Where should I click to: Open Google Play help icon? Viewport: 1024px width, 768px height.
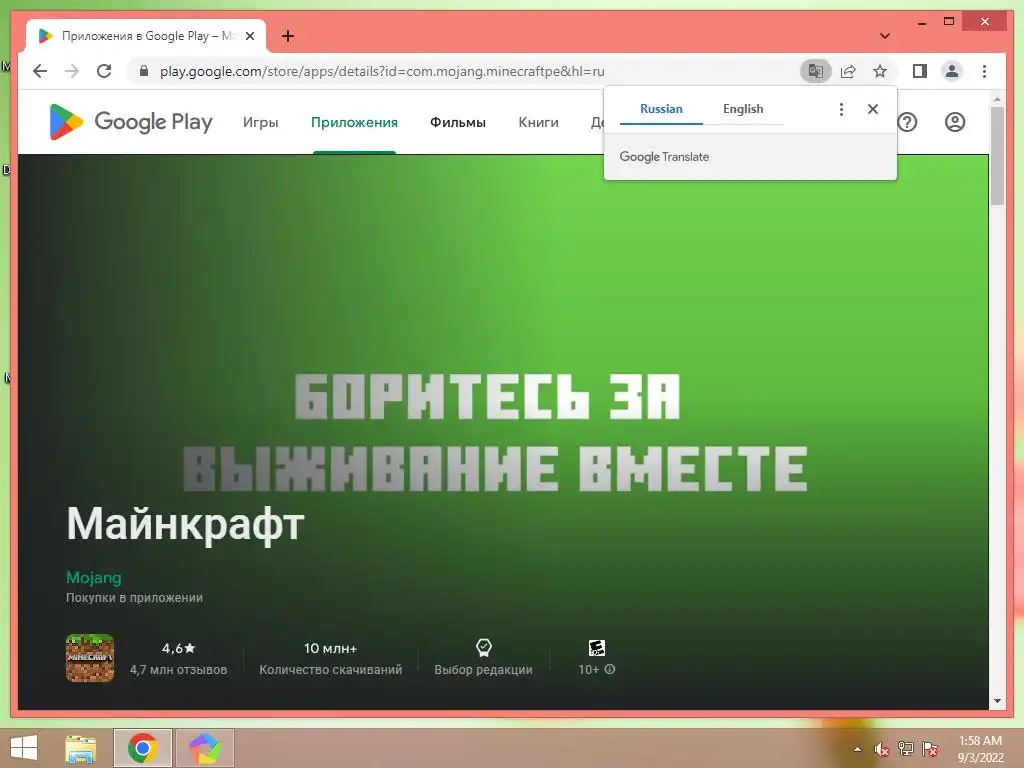coord(907,122)
